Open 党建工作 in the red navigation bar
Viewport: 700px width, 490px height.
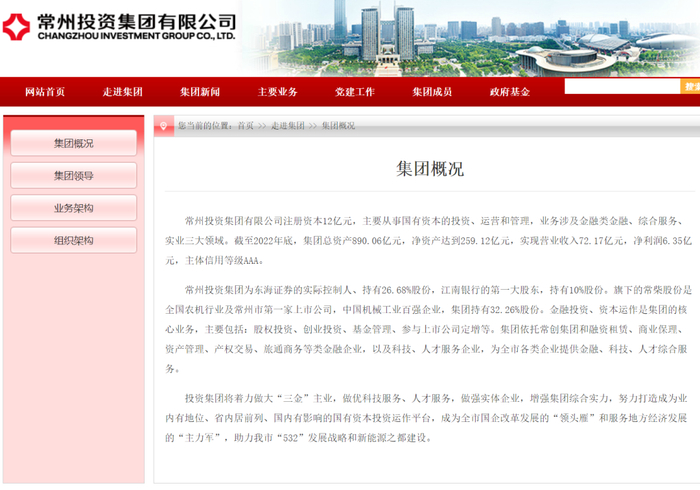pos(355,92)
